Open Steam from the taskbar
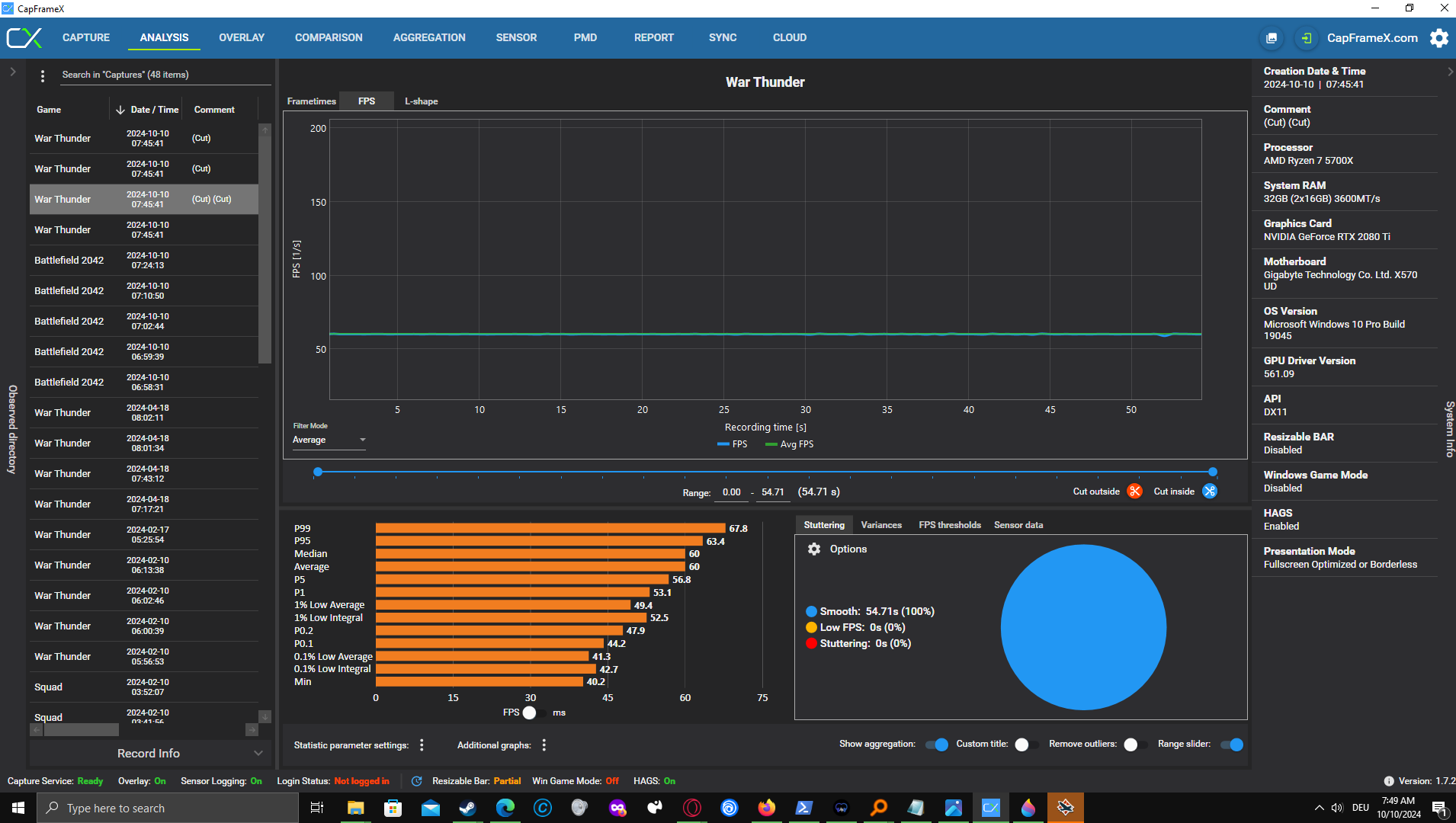 [467, 808]
